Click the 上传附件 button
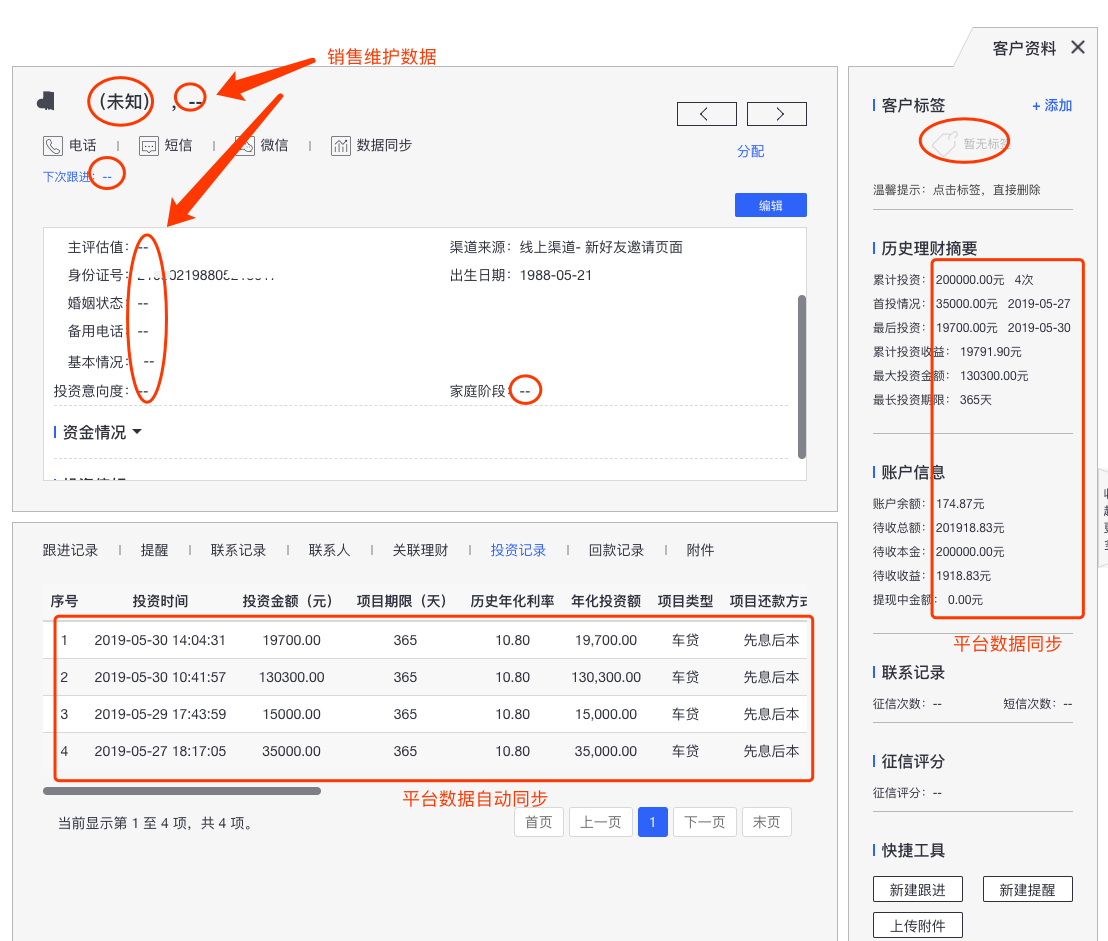The height and width of the screenshot is (941, 1108). point(917,925)
